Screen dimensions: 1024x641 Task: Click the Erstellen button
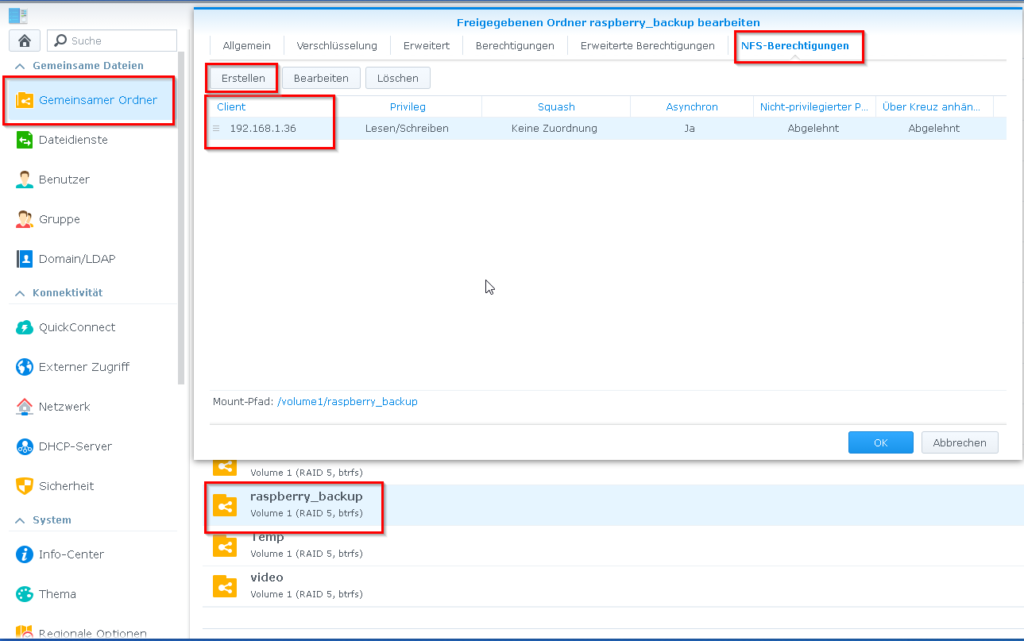[243, 78]
